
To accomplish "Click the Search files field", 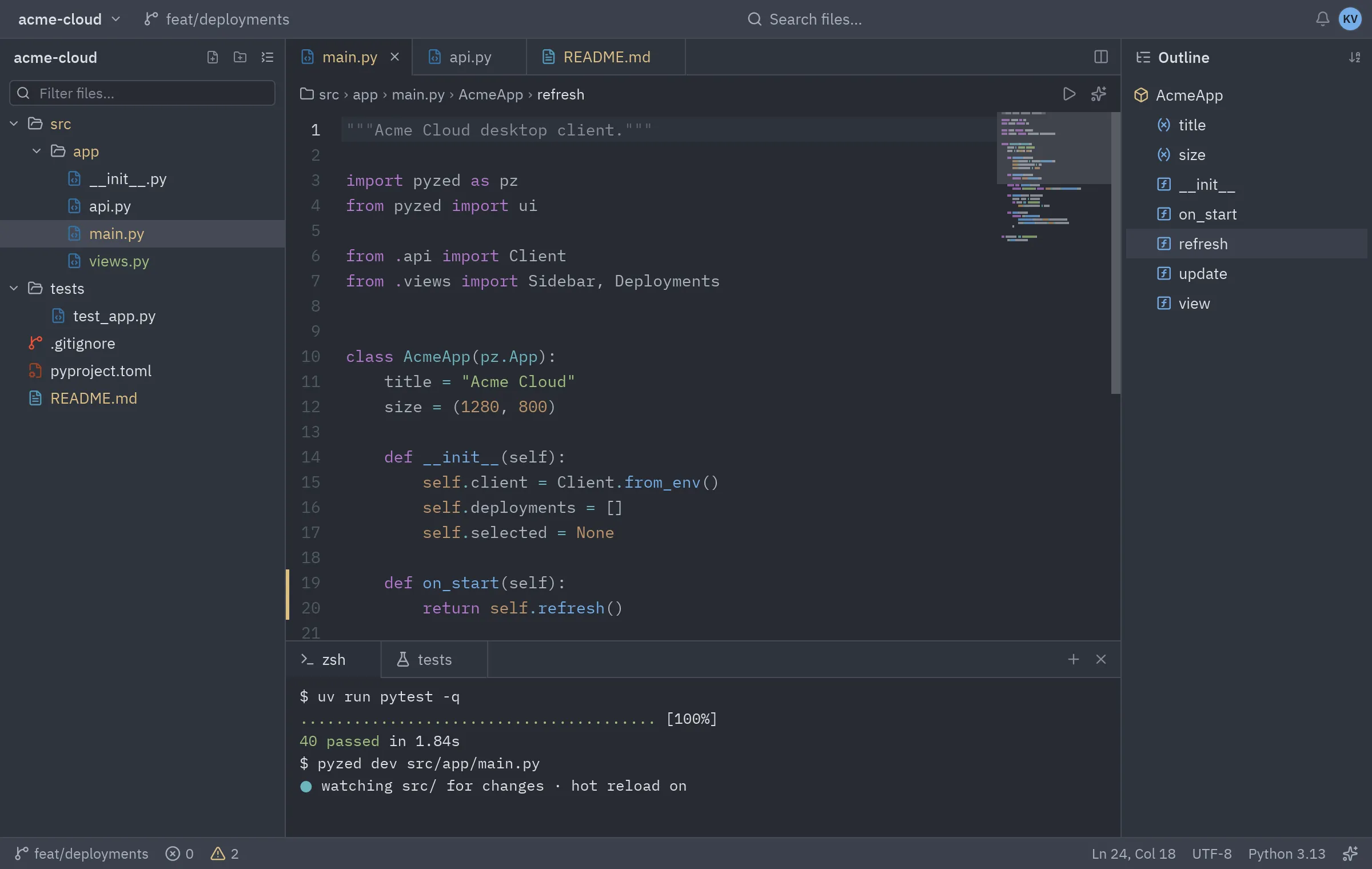I will (x=804, y=19).
